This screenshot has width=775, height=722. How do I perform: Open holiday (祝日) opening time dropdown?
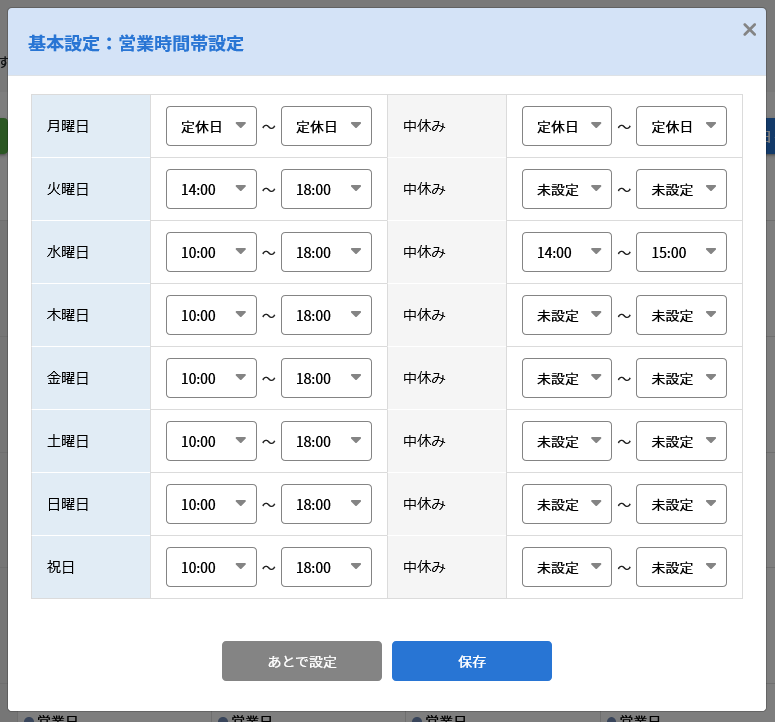[211, 567]
